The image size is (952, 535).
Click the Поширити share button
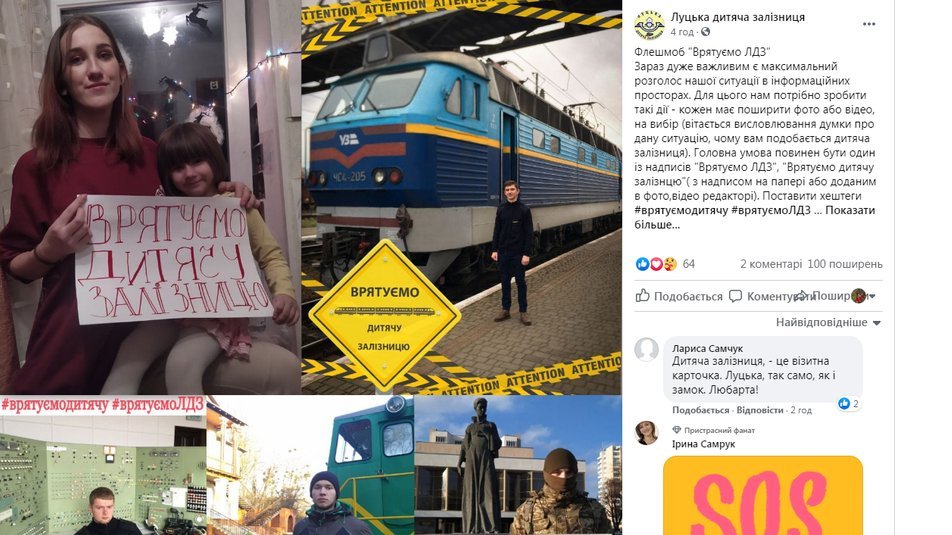click(x=822, y=296)
